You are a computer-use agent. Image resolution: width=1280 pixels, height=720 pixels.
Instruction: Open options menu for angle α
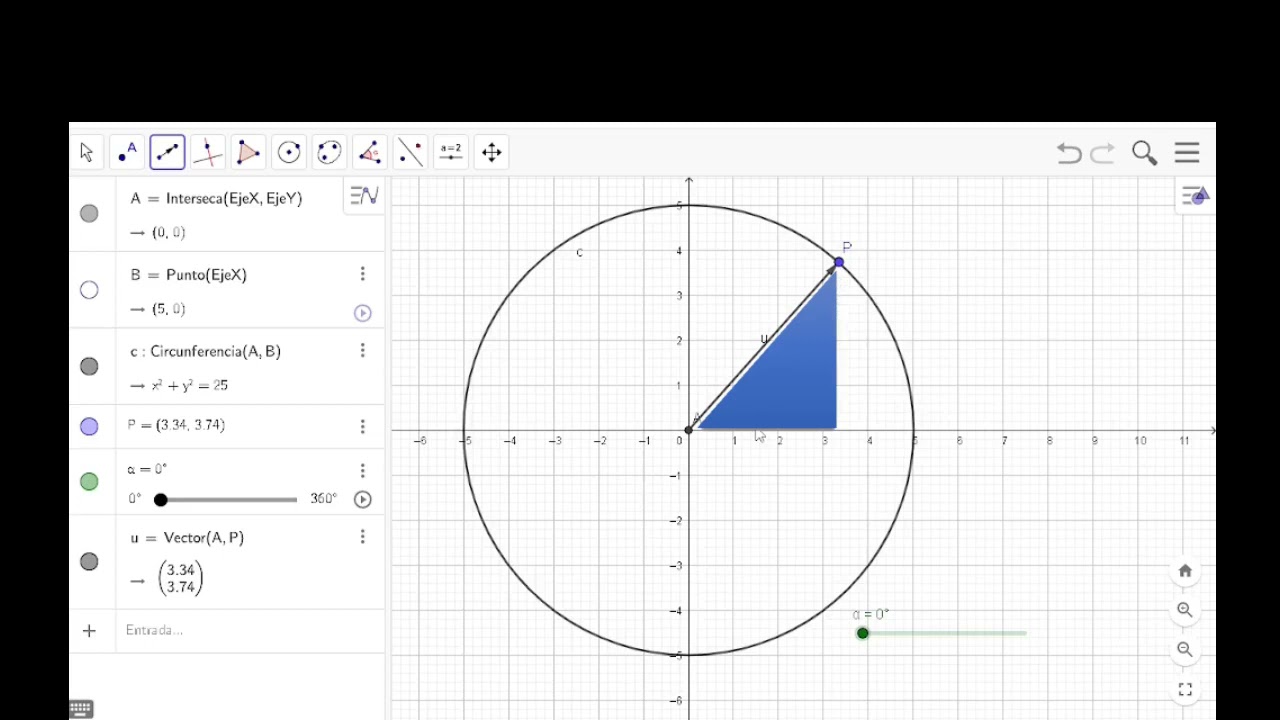[x=363, y=470]
